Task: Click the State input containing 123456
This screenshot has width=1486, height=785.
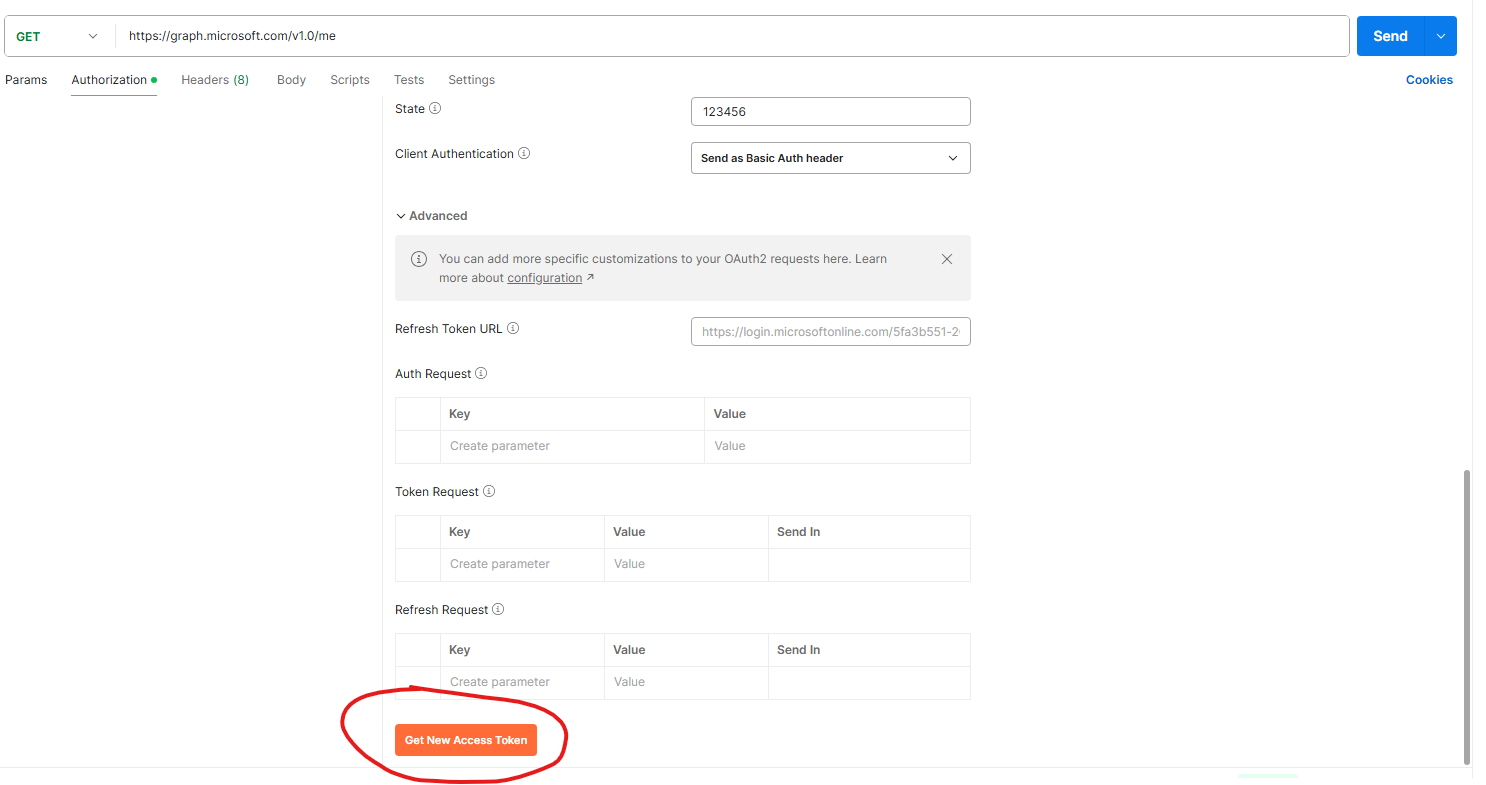Action: [x=830, y=111]
